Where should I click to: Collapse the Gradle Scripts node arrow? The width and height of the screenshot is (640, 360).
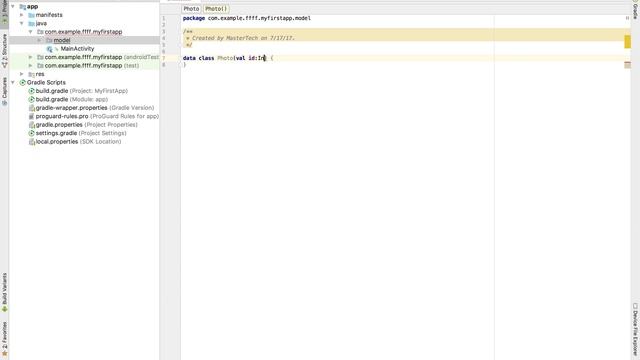tap(13, 82)
